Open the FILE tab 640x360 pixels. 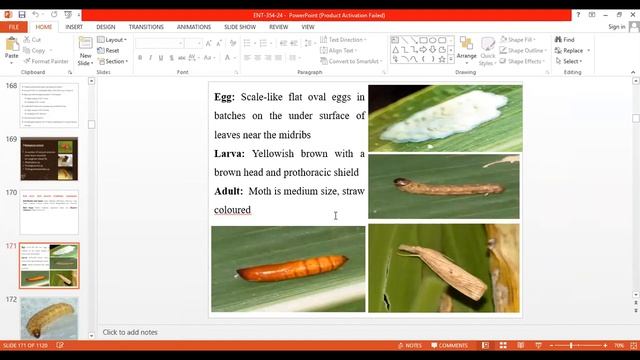point(14,27)
